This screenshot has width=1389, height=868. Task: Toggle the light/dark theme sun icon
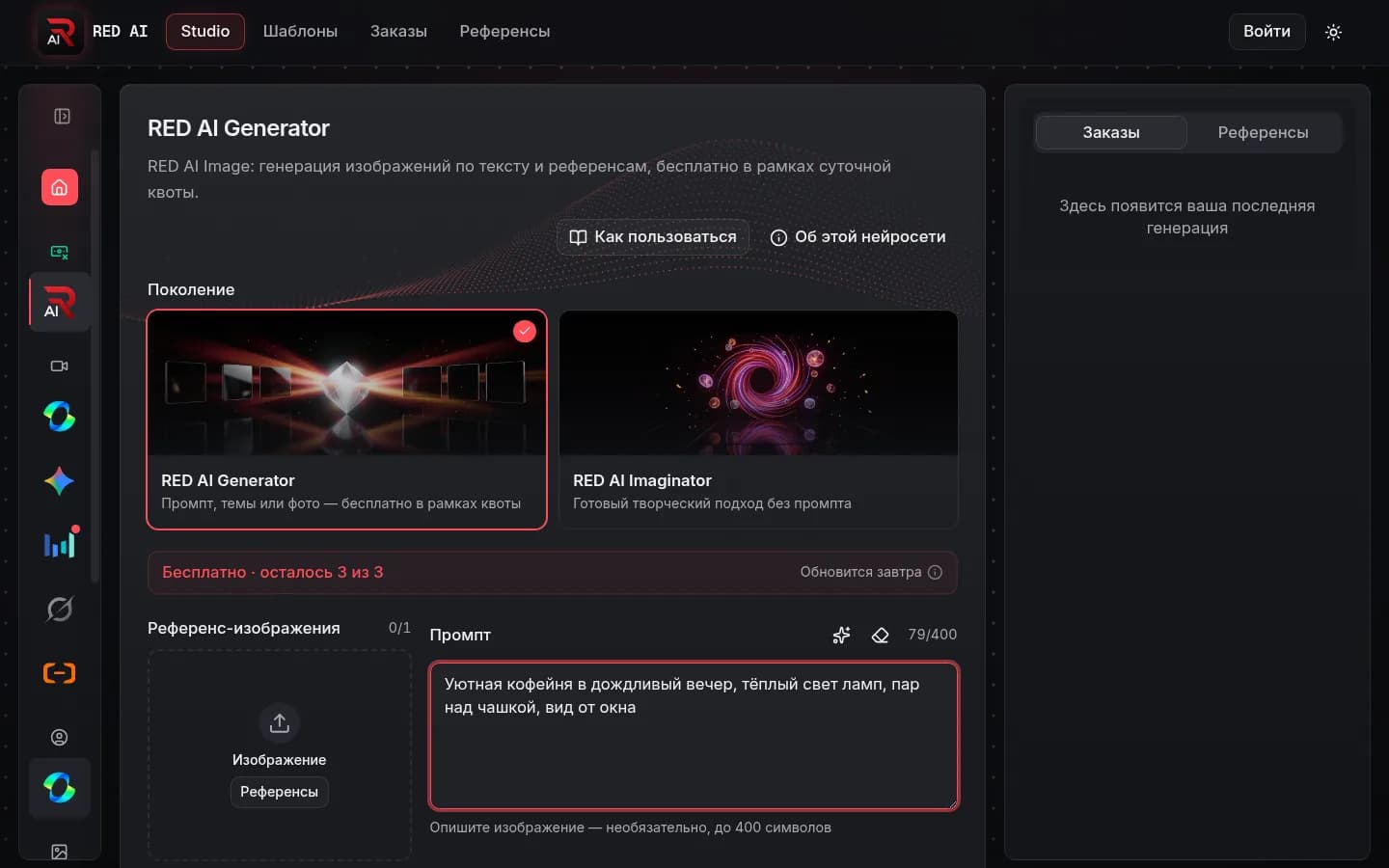click(1333, 32)
